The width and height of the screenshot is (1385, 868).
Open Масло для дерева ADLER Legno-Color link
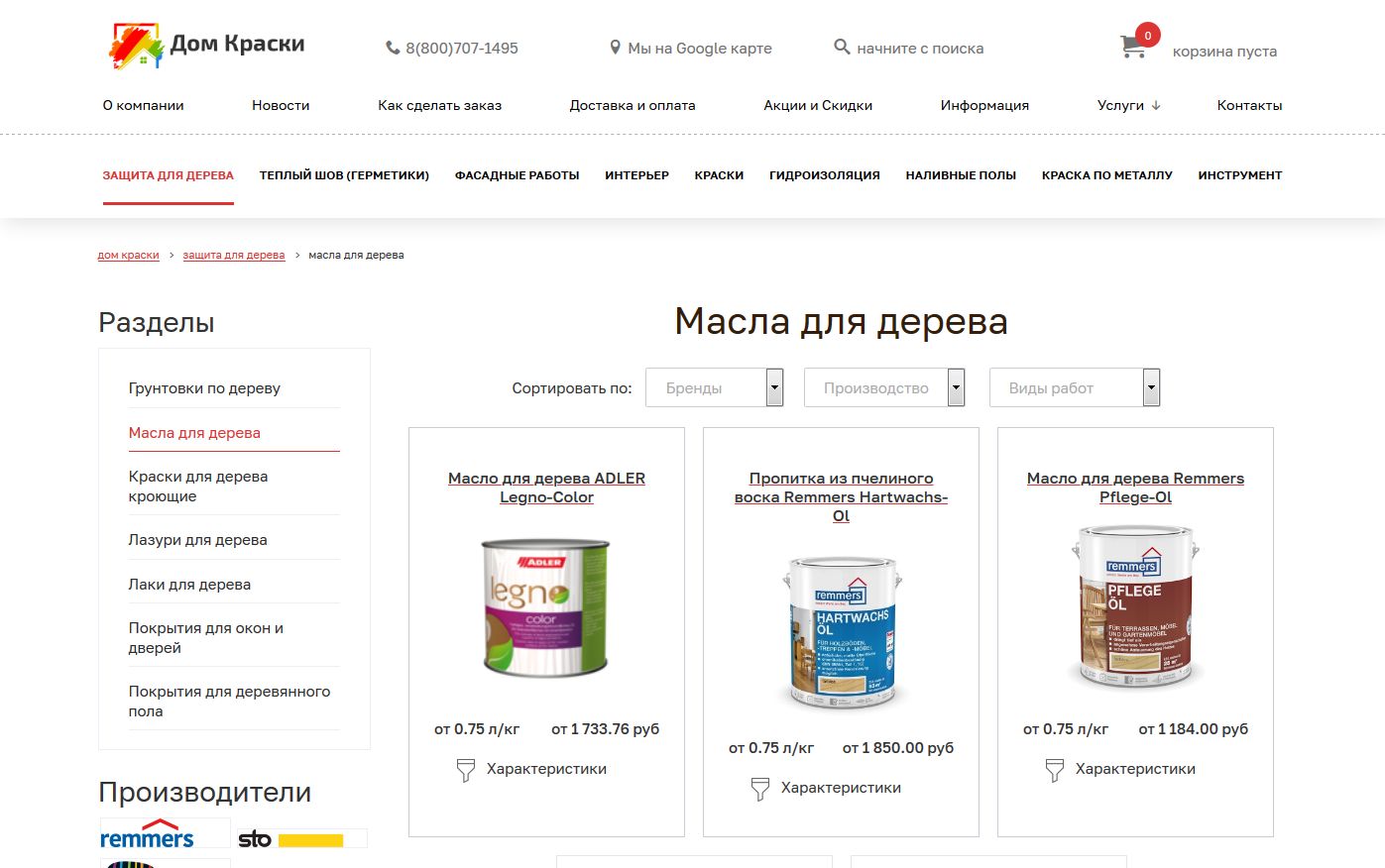[x=546, y=488]
